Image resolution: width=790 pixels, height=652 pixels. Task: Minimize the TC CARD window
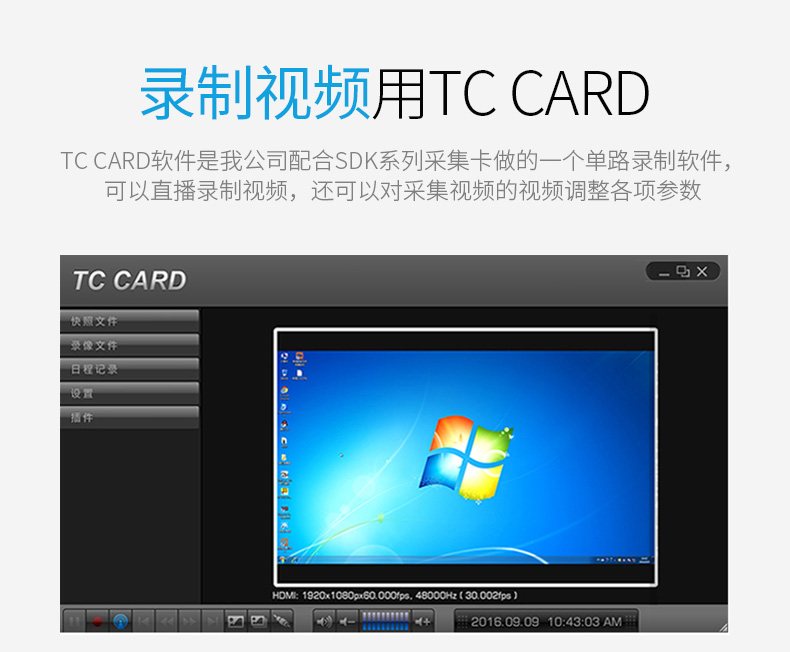tap(664, 273)
